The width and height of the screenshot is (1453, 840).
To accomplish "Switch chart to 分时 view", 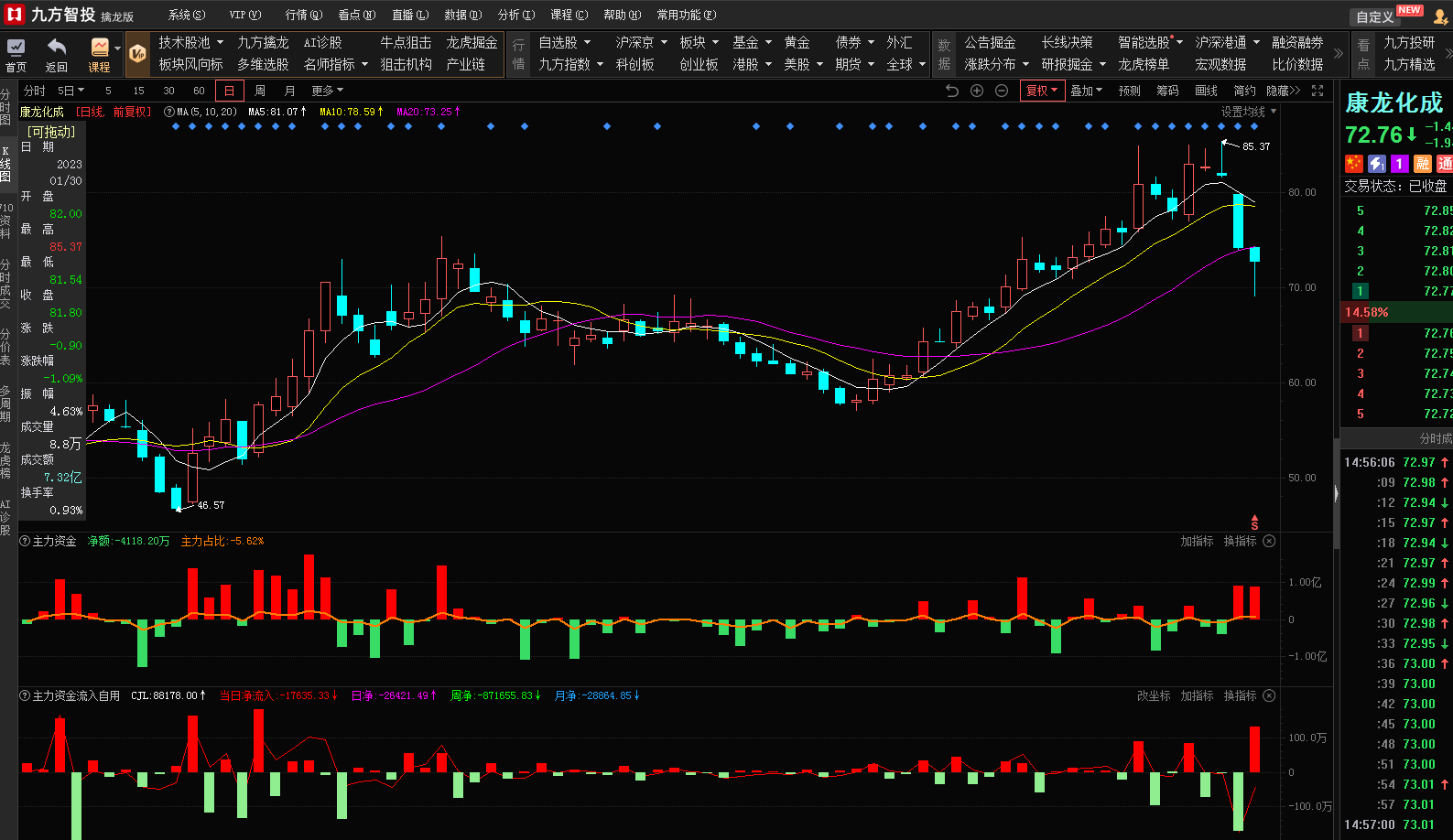I will pyautogui.click(x=35, y=91).
